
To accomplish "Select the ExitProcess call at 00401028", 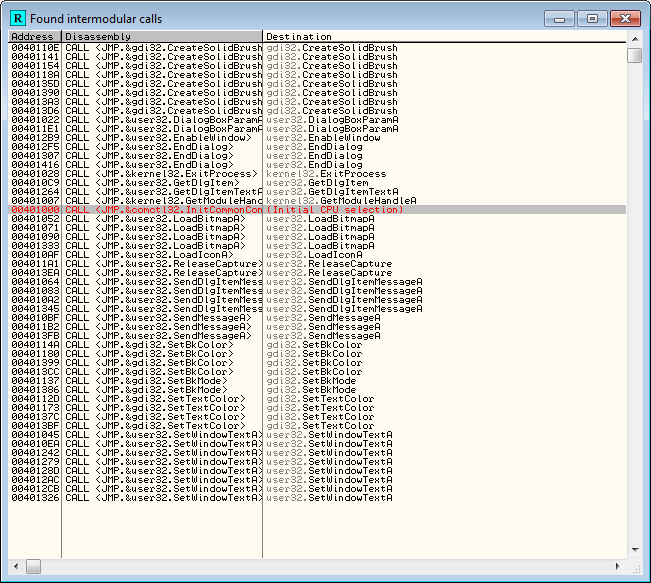I will 317,174.
